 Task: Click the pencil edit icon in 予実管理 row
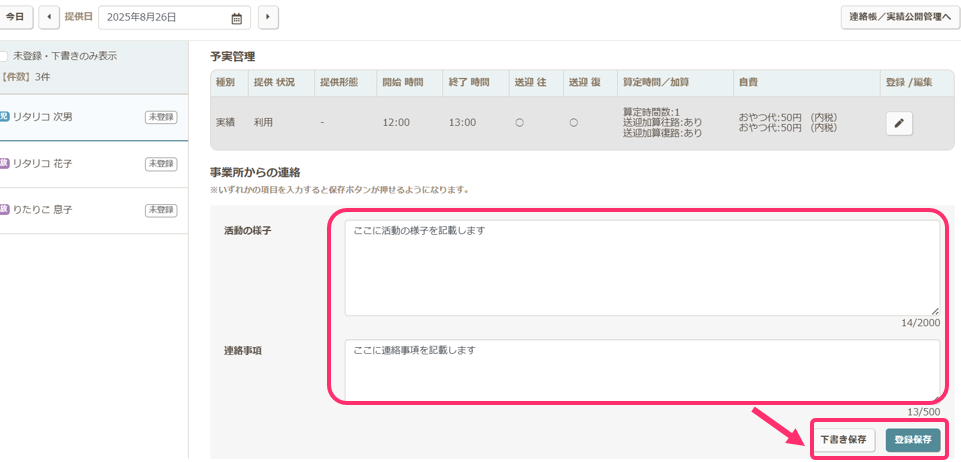898,123
